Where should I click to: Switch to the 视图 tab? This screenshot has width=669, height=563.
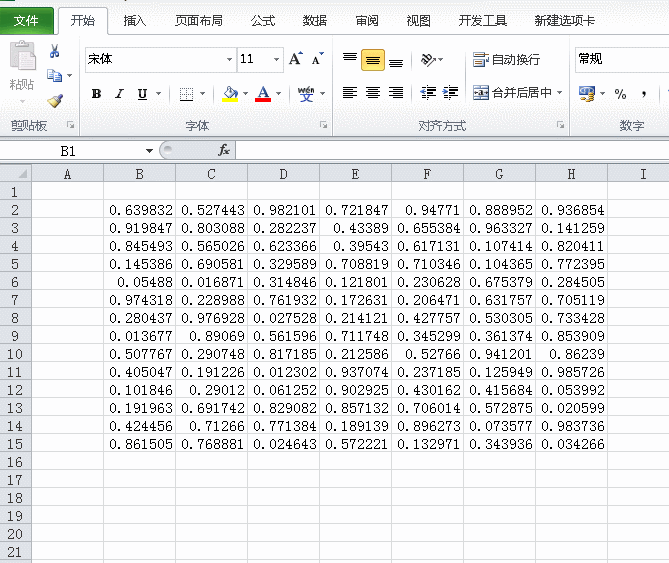coord(418,20)
